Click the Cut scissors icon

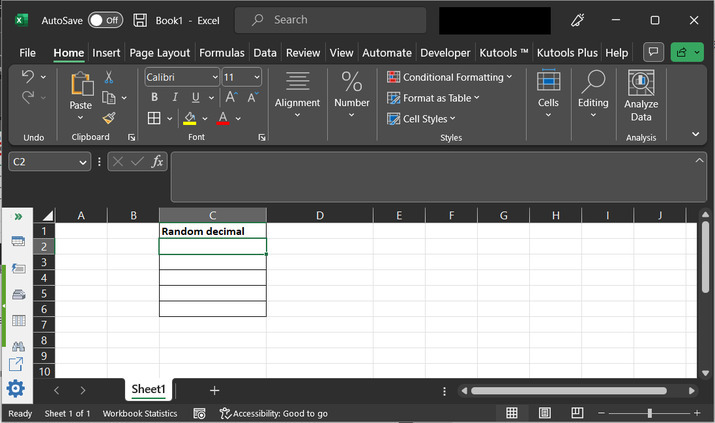point(109,77)
